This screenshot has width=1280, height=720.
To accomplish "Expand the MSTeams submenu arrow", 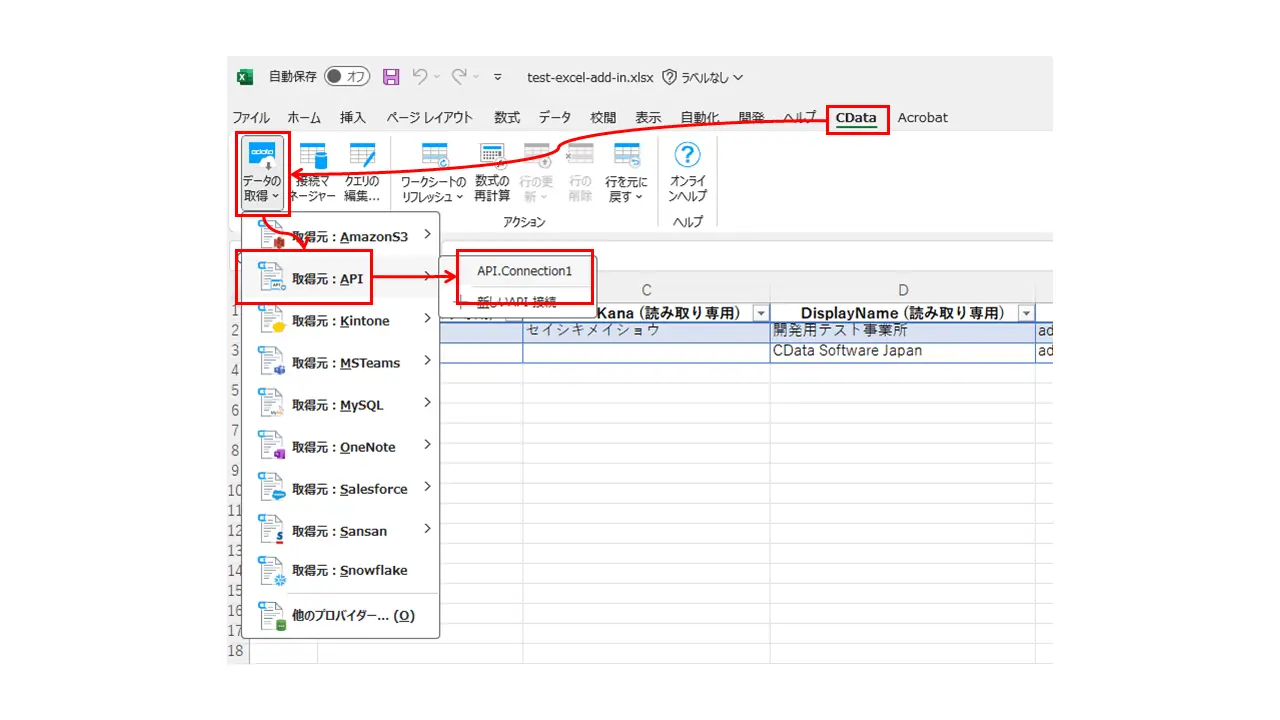I will pos(427,361).
